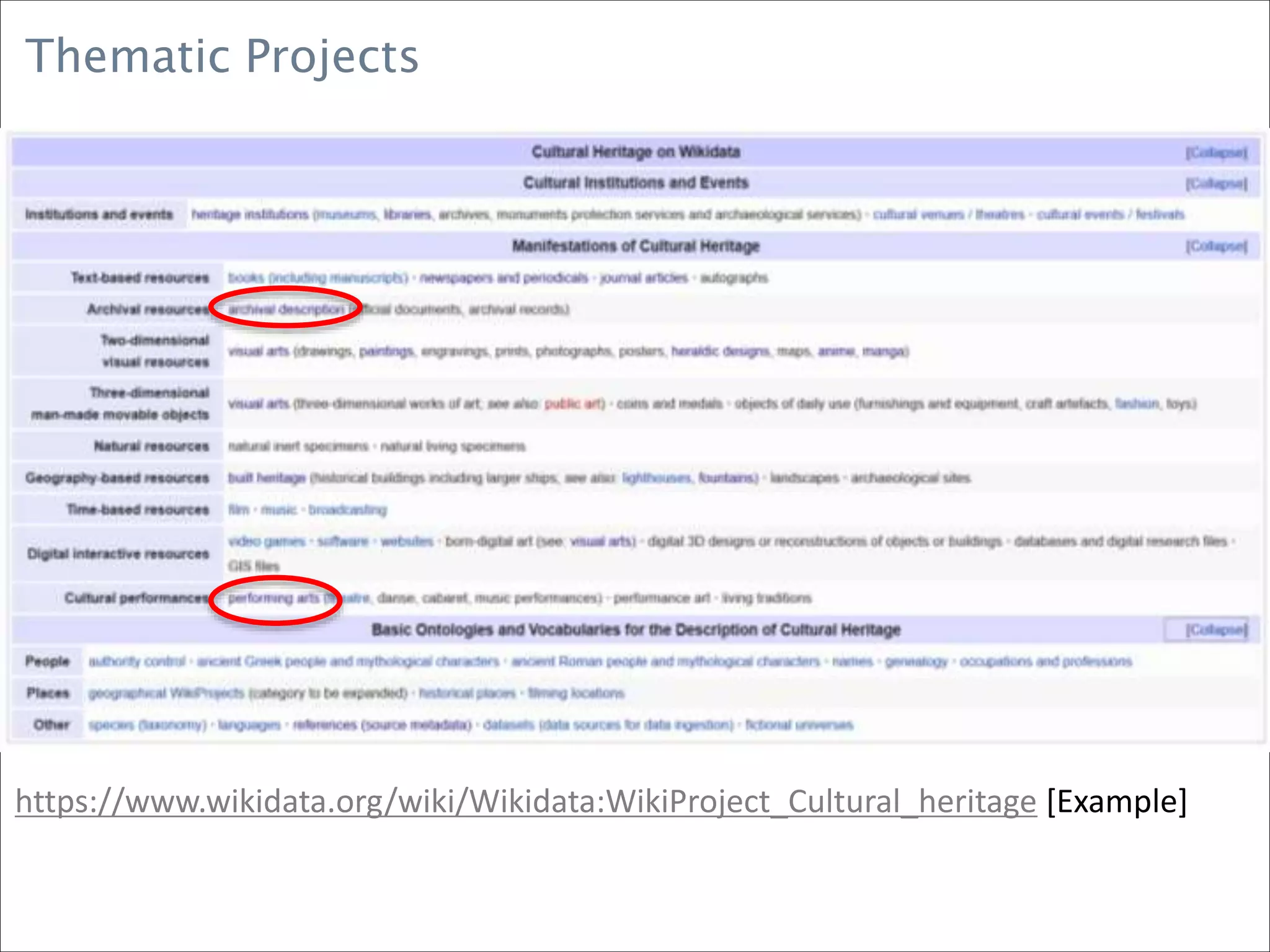This screenshot has height=952, width=1270.
Task: Select the Text-based resources row label
Action: click(140, 278)
